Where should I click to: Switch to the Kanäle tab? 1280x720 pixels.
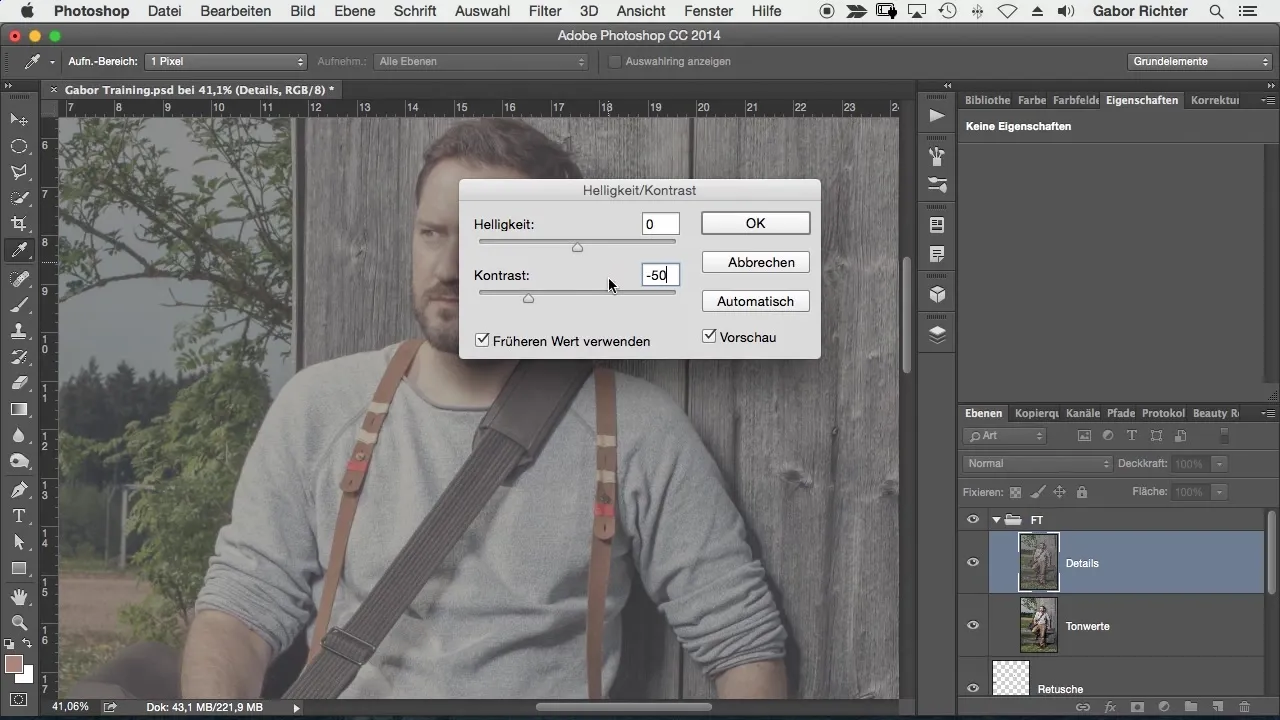click(1083, 413)
